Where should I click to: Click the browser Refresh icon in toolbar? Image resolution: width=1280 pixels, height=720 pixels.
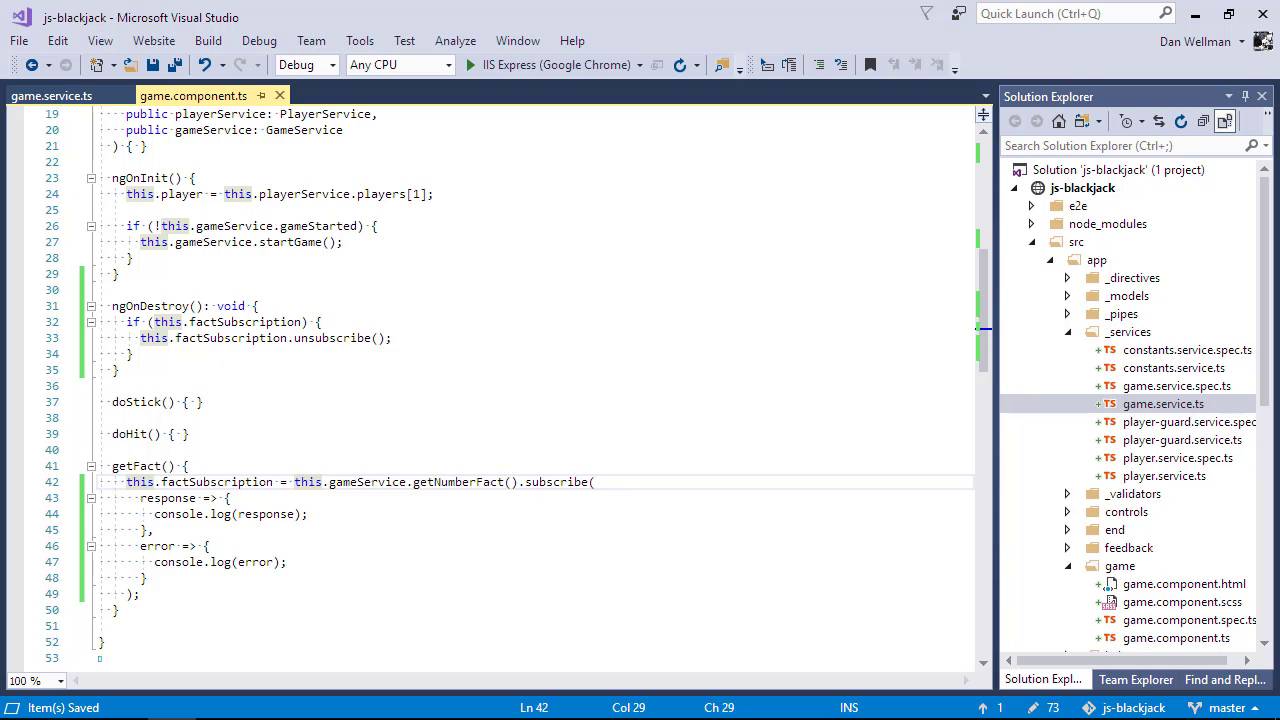680,65
